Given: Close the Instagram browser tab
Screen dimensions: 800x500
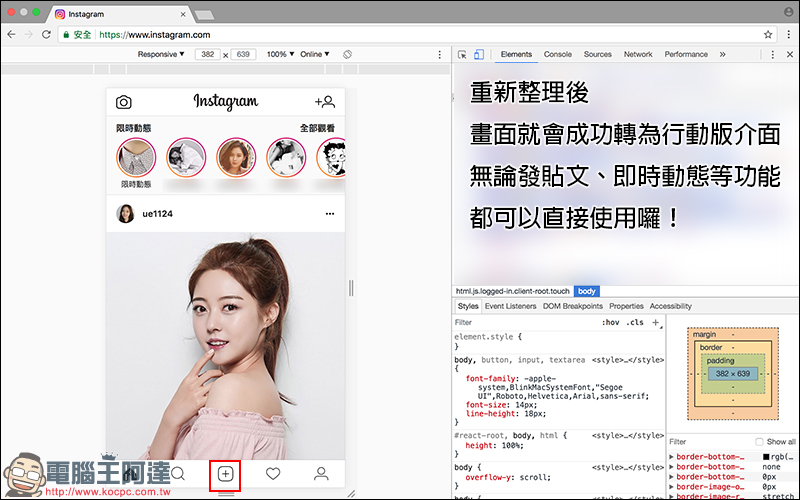Looking at the screenshot, I should pos(183,14).
